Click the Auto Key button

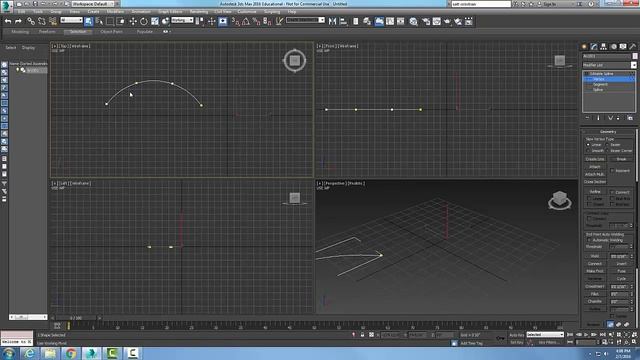tap(516, 335)
